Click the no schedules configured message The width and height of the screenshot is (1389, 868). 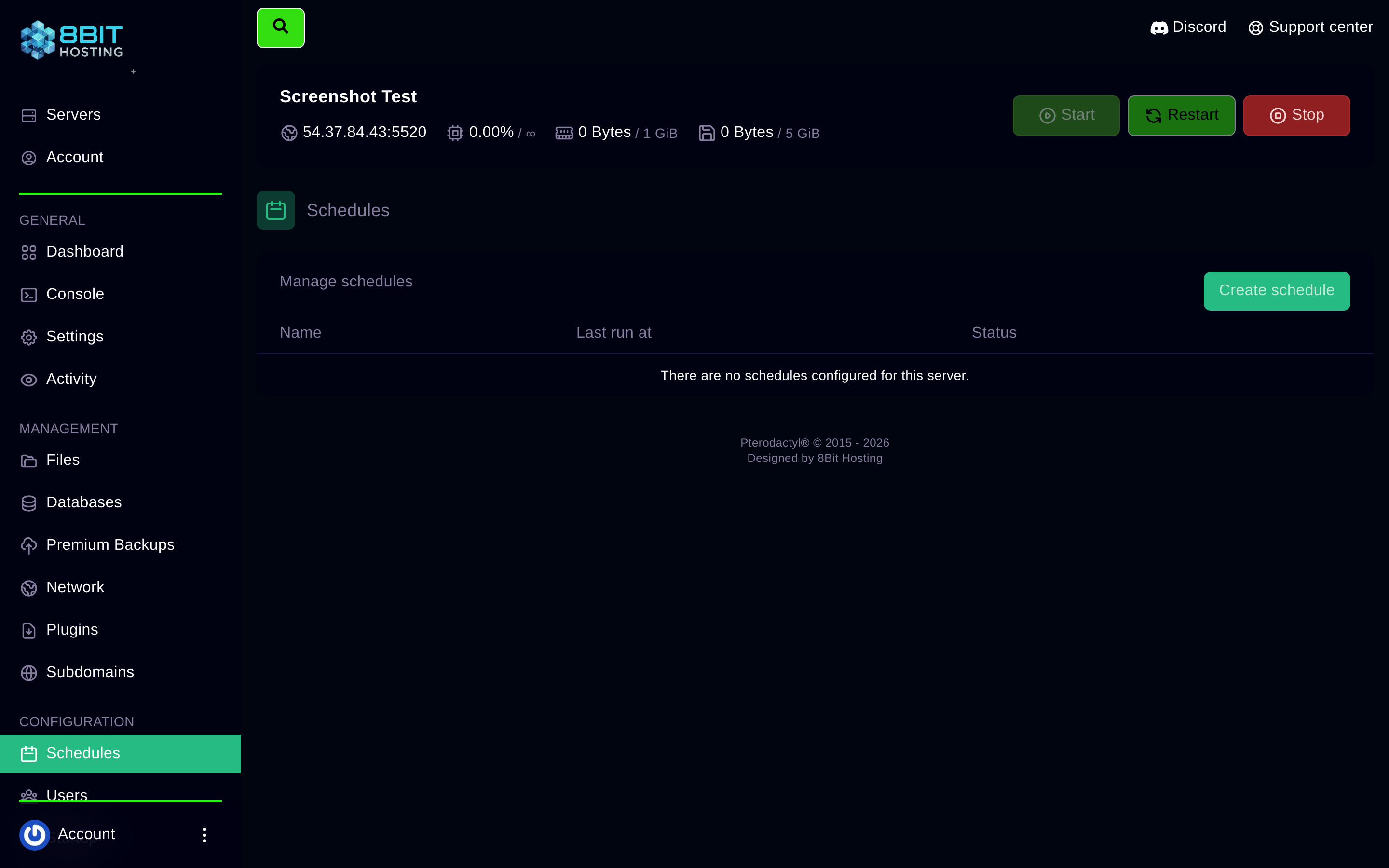point(815,376)
